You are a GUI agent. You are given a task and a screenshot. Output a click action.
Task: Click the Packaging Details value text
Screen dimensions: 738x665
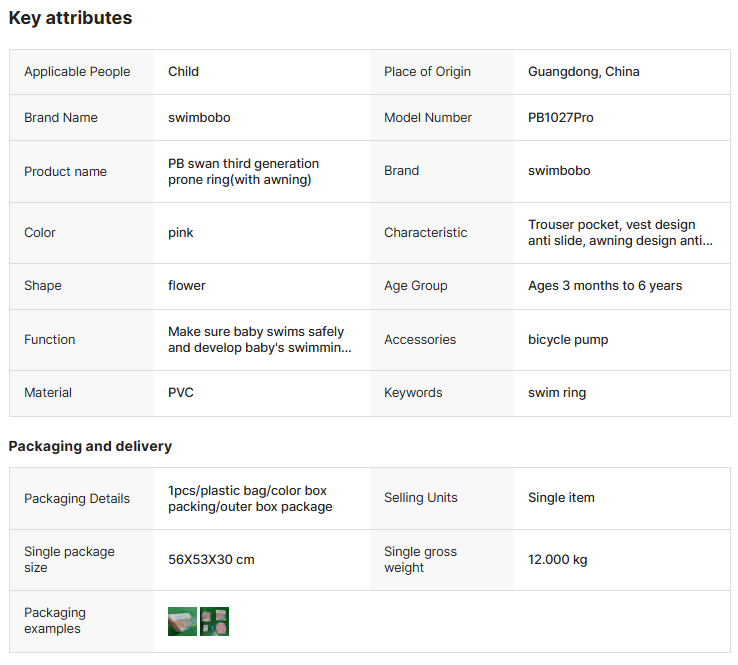tap(249, 498)
